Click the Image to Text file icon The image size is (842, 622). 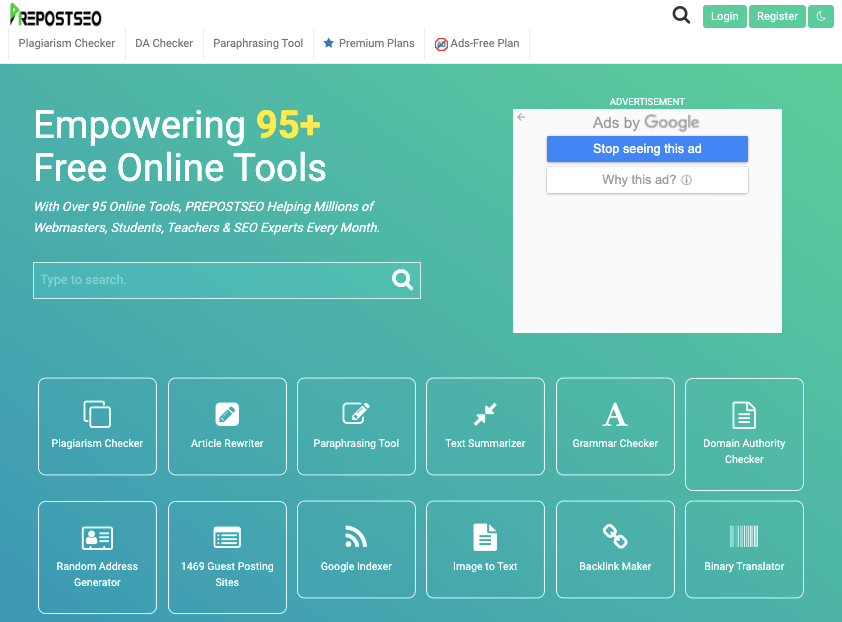click(485, 537)
